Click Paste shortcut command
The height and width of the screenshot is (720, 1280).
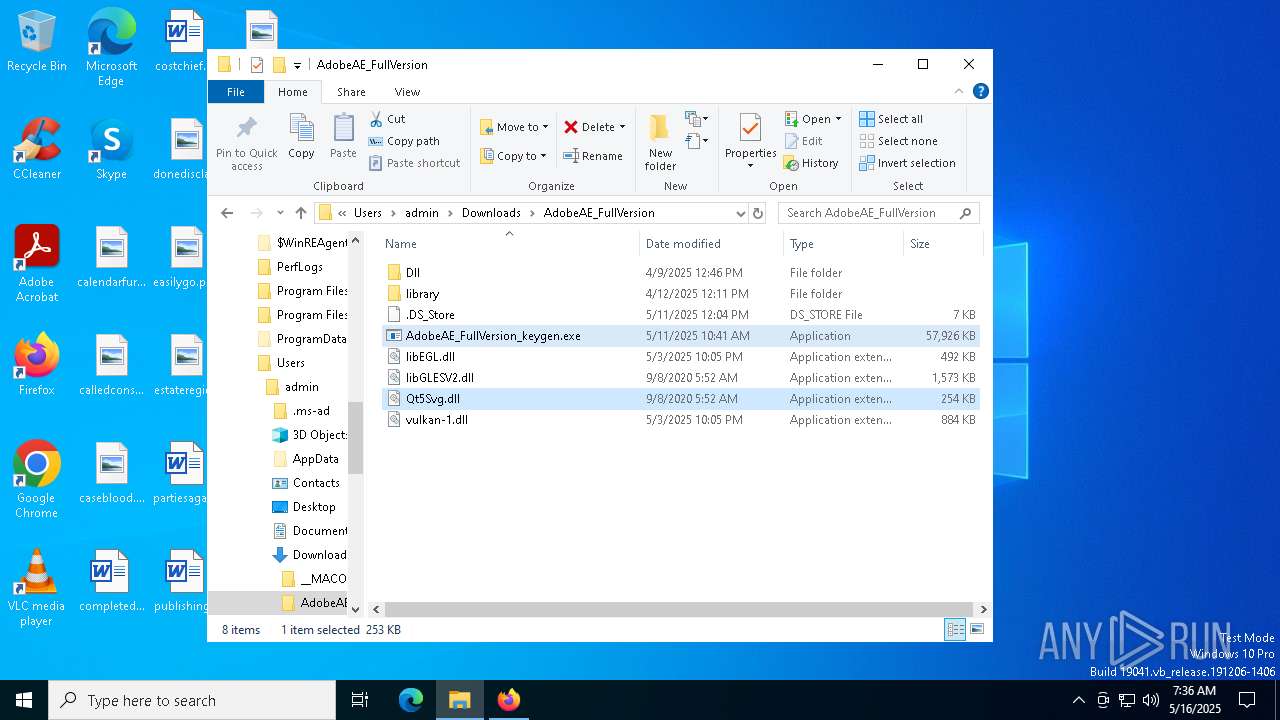[414, 163]
